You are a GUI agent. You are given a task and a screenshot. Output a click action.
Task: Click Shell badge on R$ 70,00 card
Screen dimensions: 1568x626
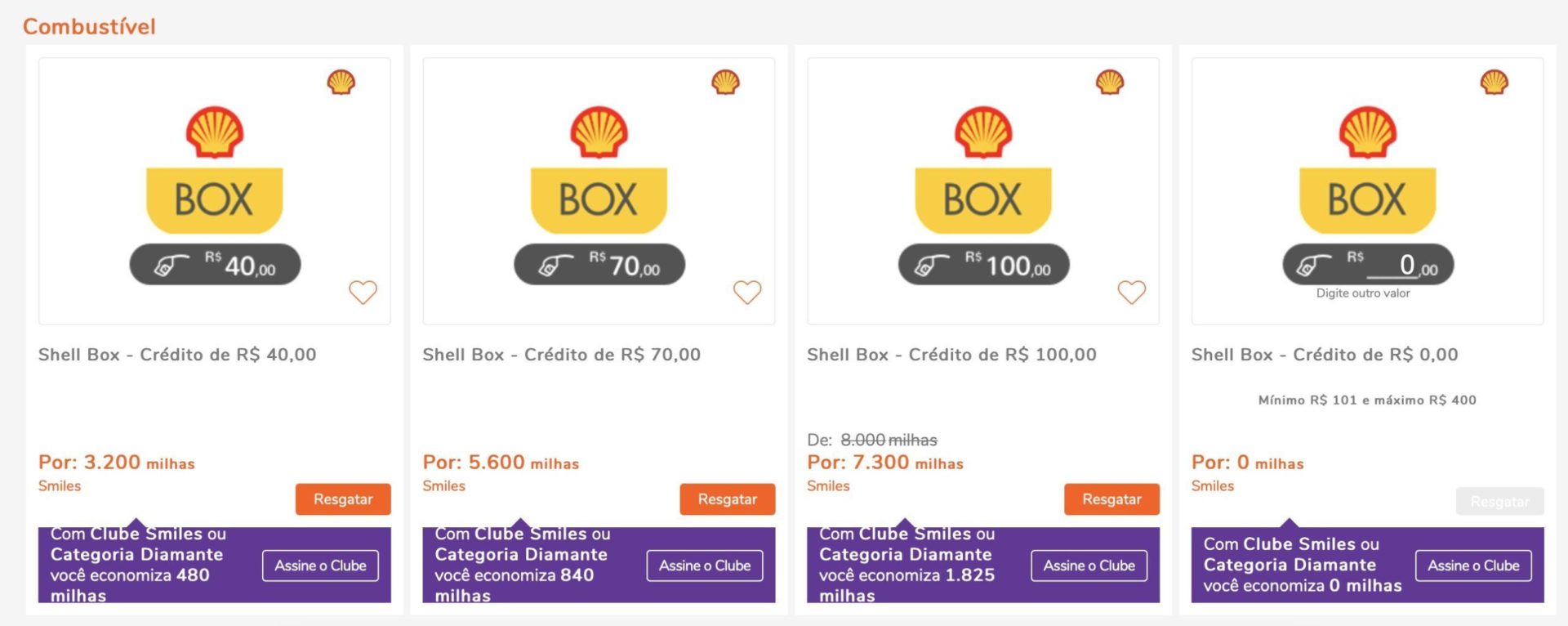pos(725,83)
